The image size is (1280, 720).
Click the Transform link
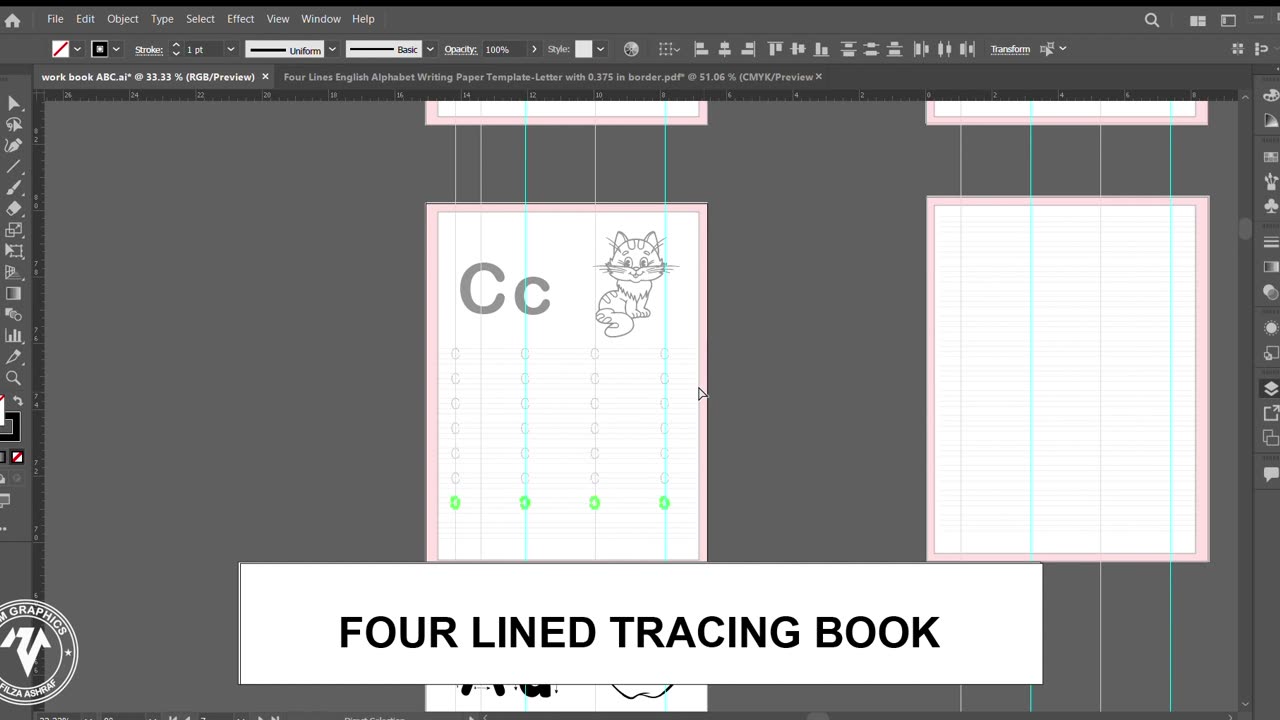pos(1010,49)
